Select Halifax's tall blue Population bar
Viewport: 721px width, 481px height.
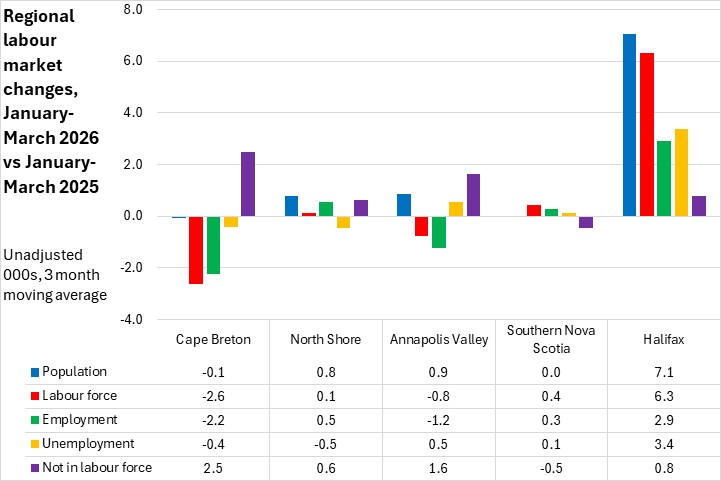pyautogui.click(x=629, y=125)
